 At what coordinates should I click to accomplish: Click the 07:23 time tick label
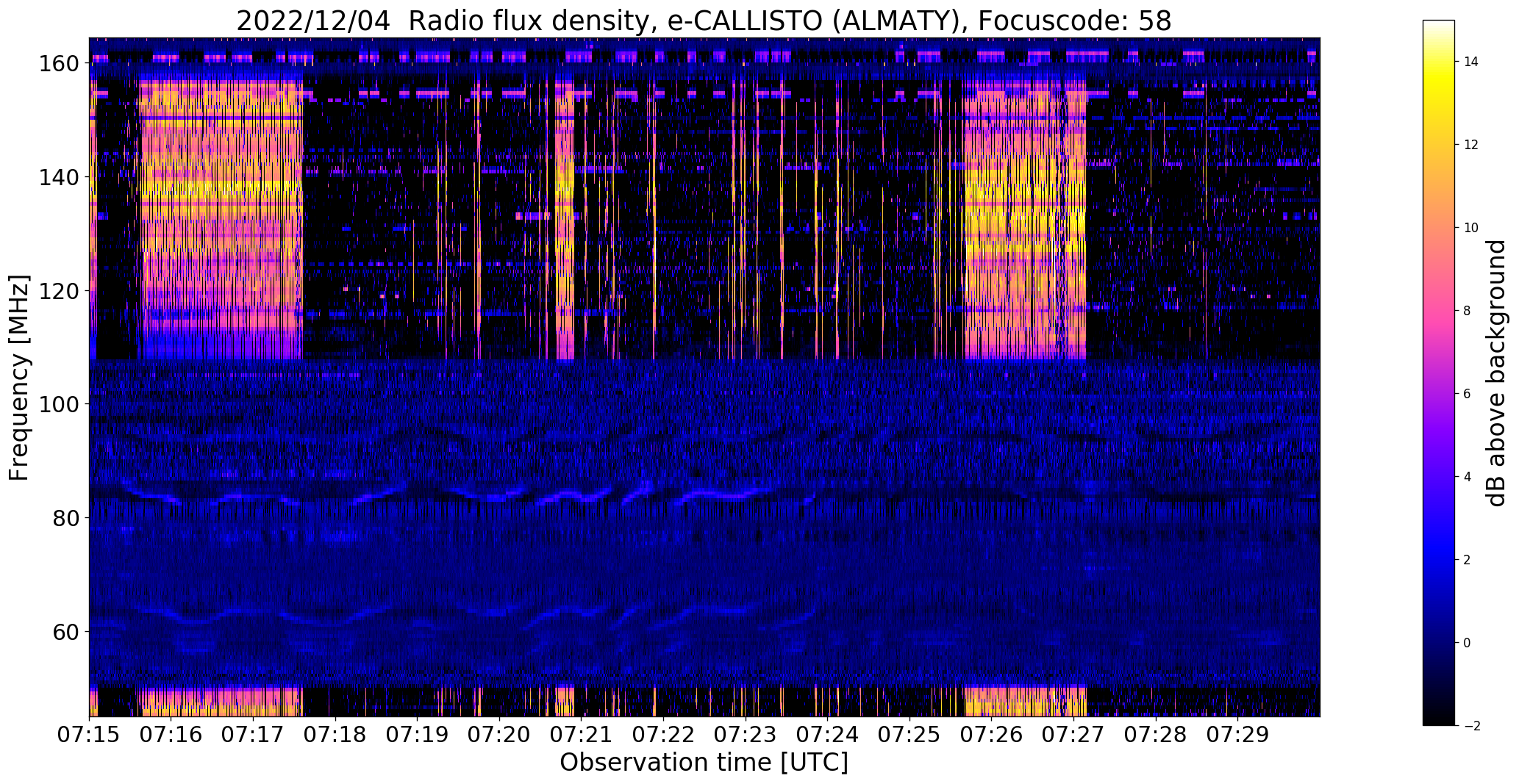pyautogui.click(x=746, y=733)
